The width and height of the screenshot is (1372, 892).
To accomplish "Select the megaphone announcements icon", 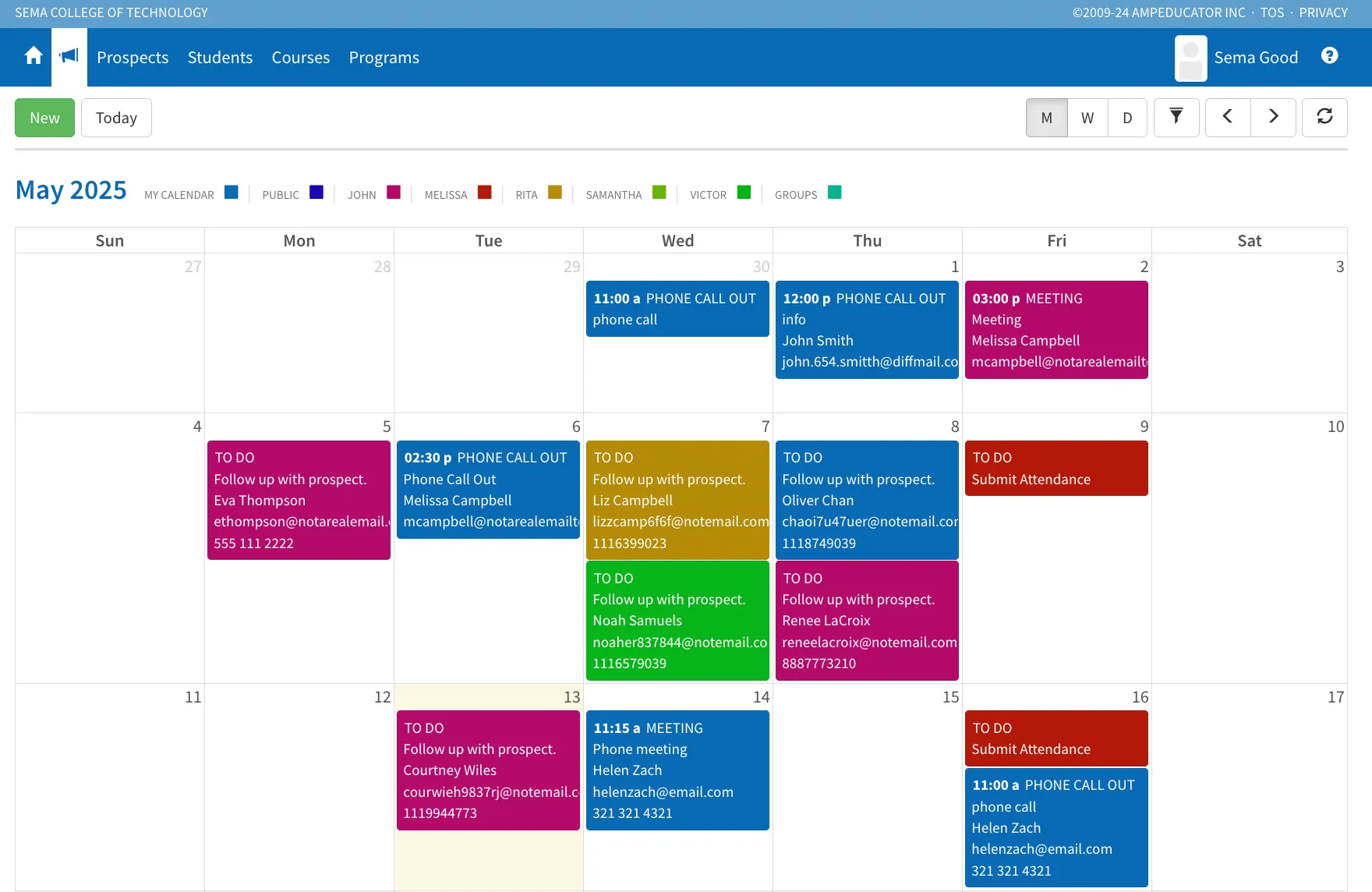I will pos(69,57).
